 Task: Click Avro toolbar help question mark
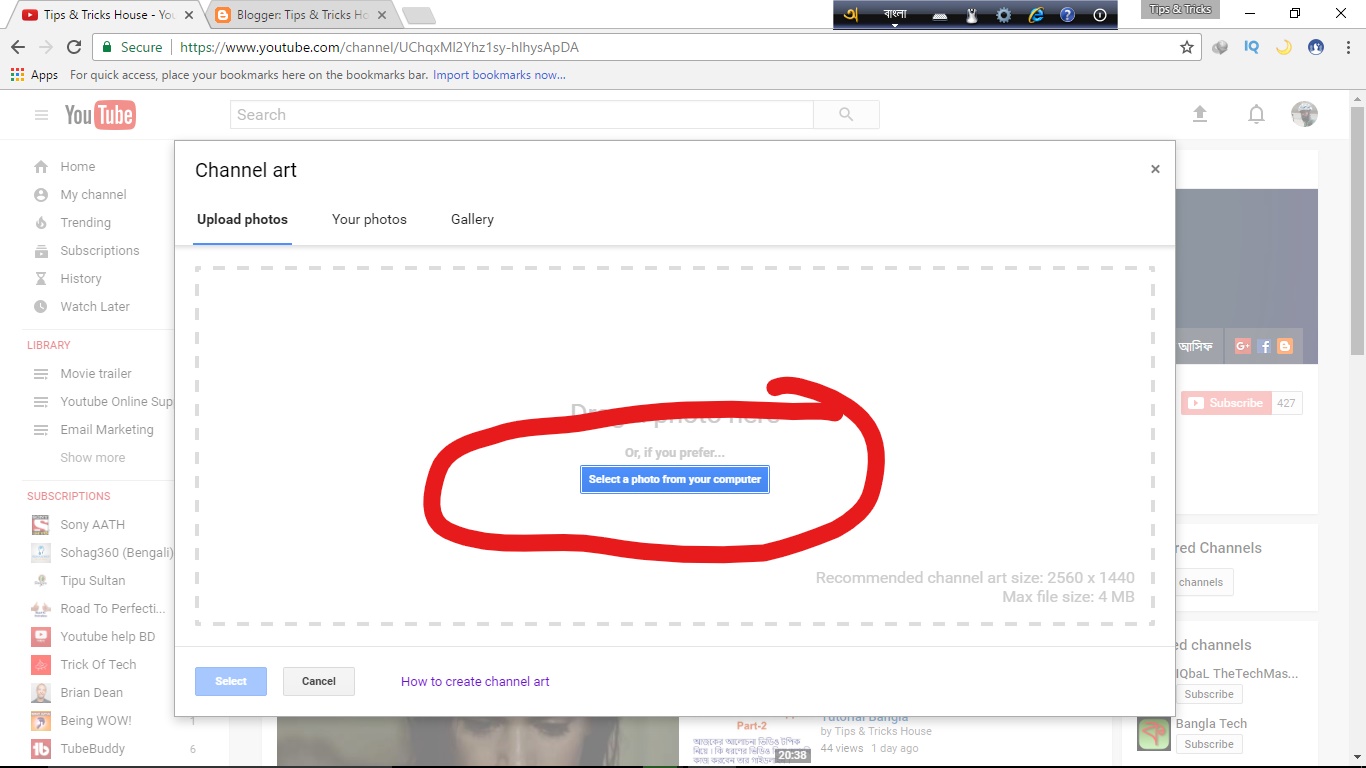click(1067, 15)
